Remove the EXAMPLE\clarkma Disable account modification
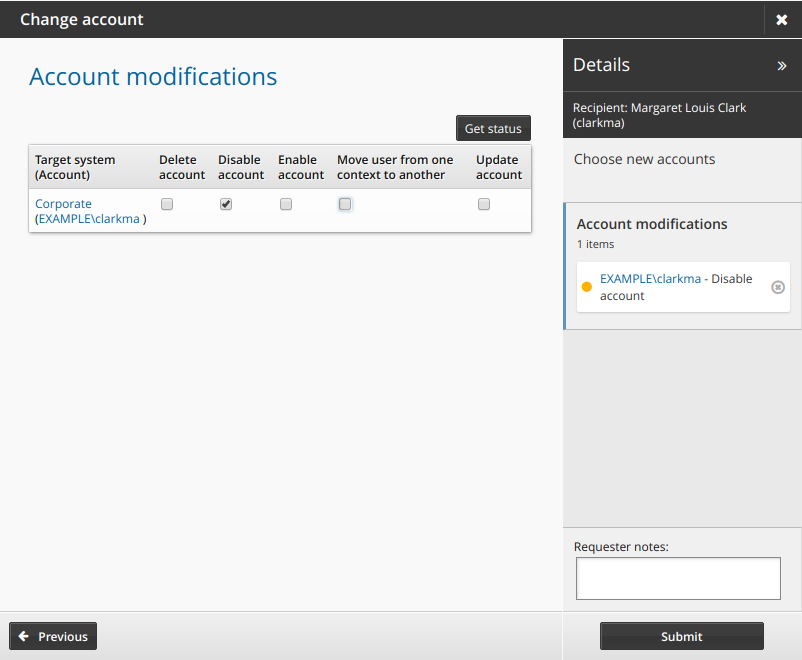The width and height of the screenshot is (802, 660). pos(778,287)
